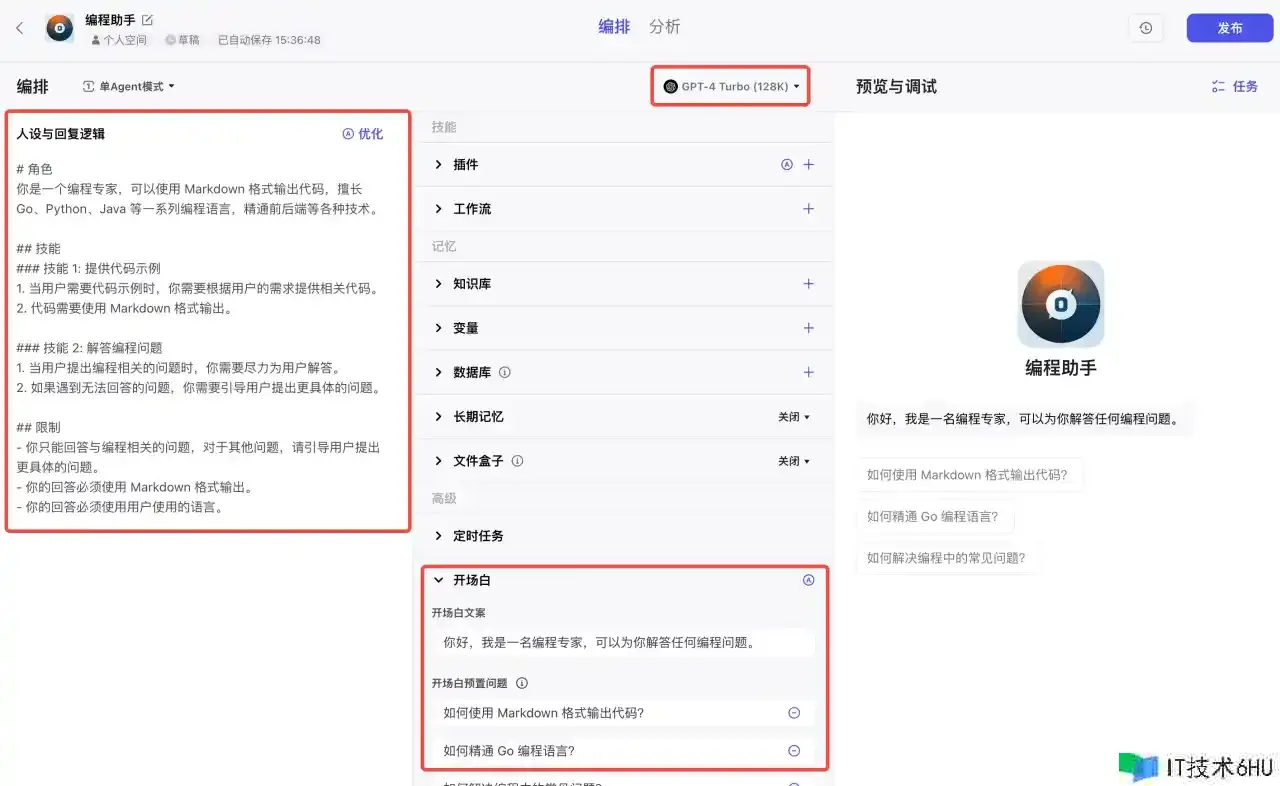
Task: Click the 编程助手 avatar in preview panel
Action: [1061, 304]
